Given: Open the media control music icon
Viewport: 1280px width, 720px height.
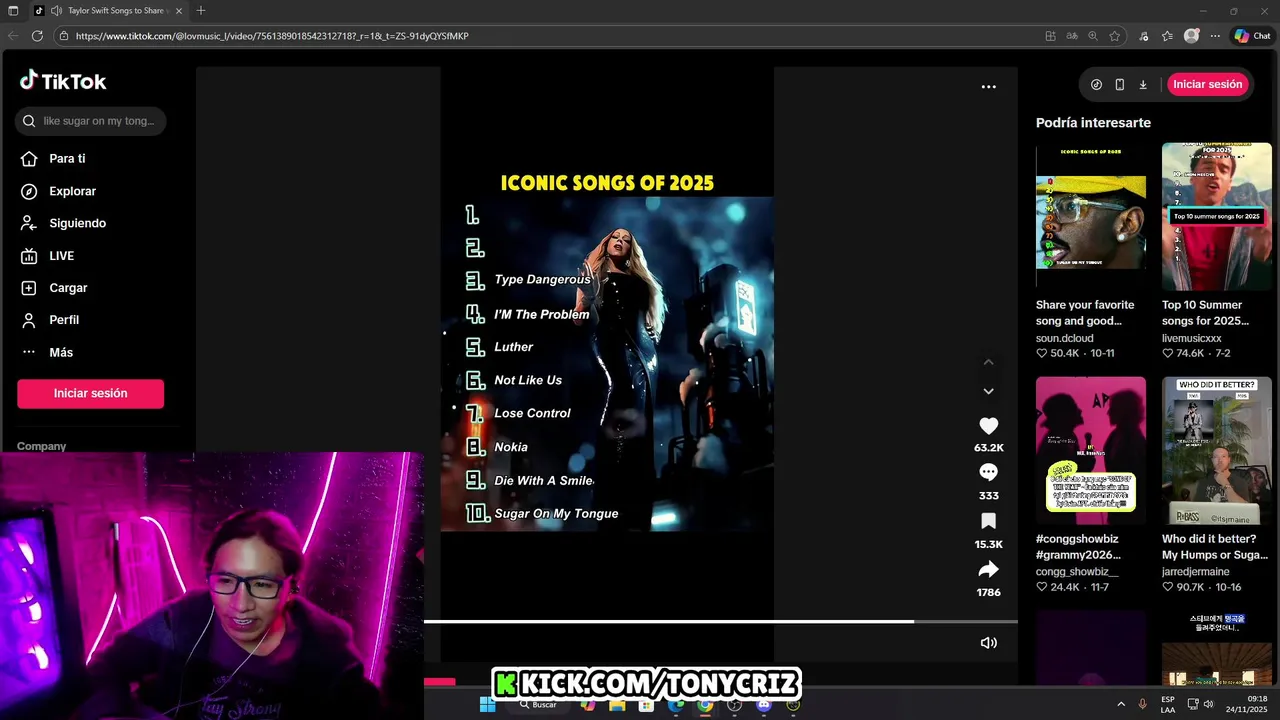Looking at the screenshot, I should [x=1144, y=36].
